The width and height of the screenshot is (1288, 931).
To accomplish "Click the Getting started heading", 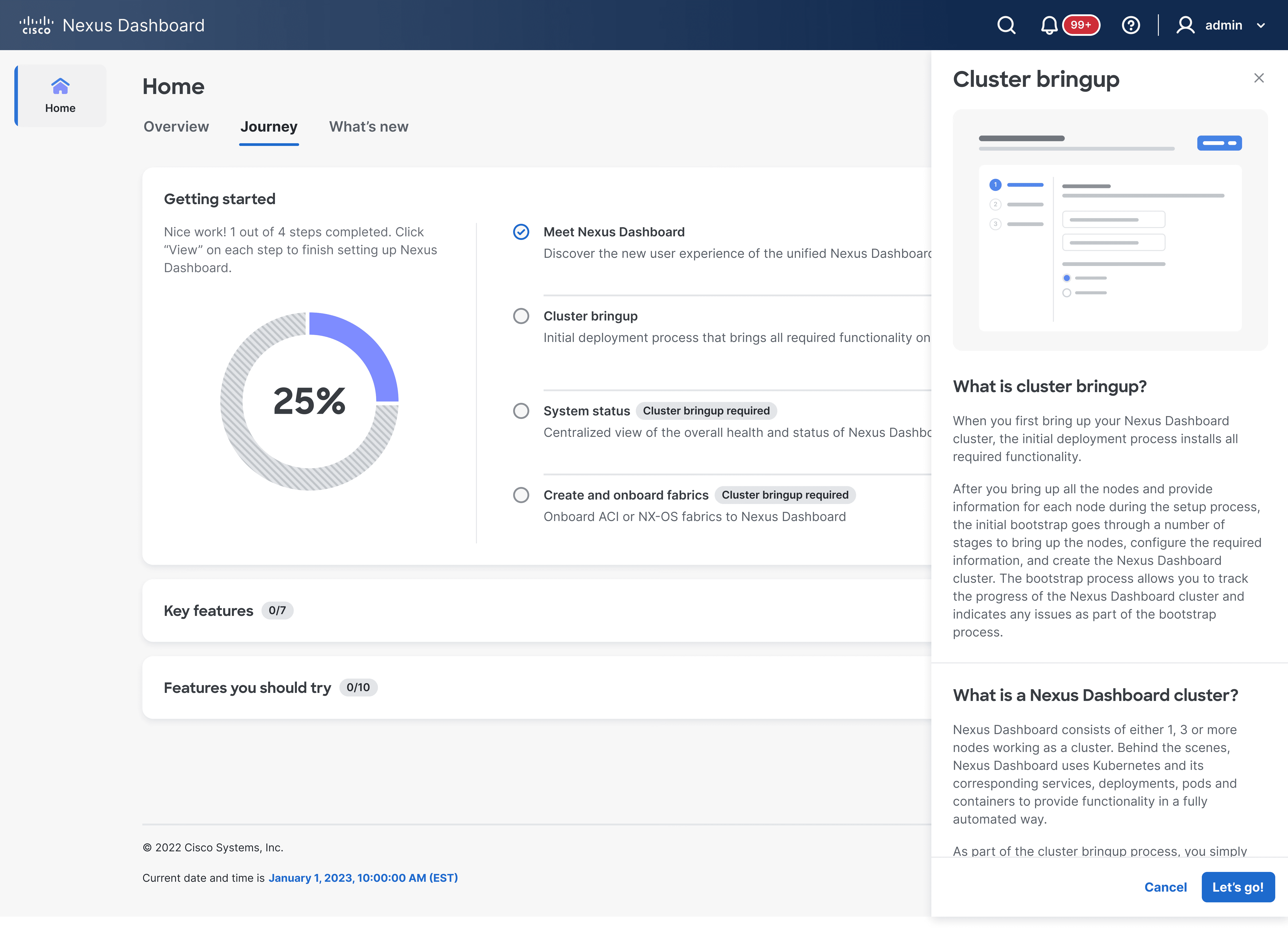I will 220,199.
